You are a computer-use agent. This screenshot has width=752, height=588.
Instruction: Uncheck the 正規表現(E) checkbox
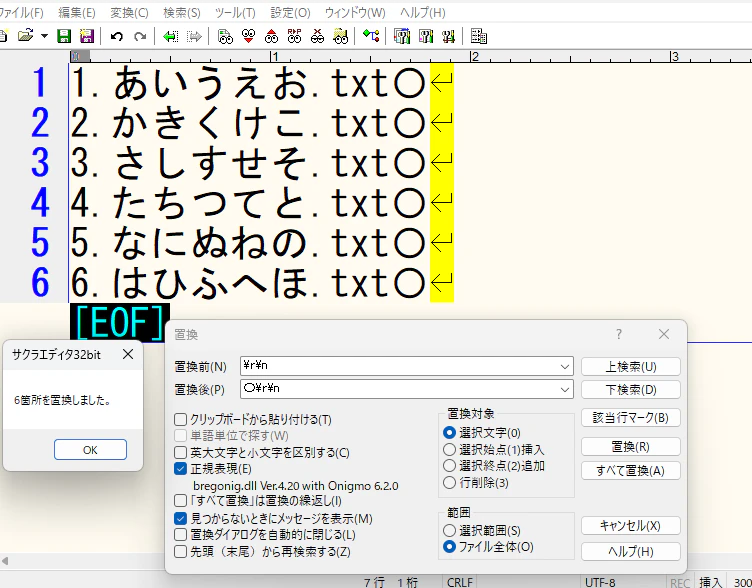[x=180, y=469]
